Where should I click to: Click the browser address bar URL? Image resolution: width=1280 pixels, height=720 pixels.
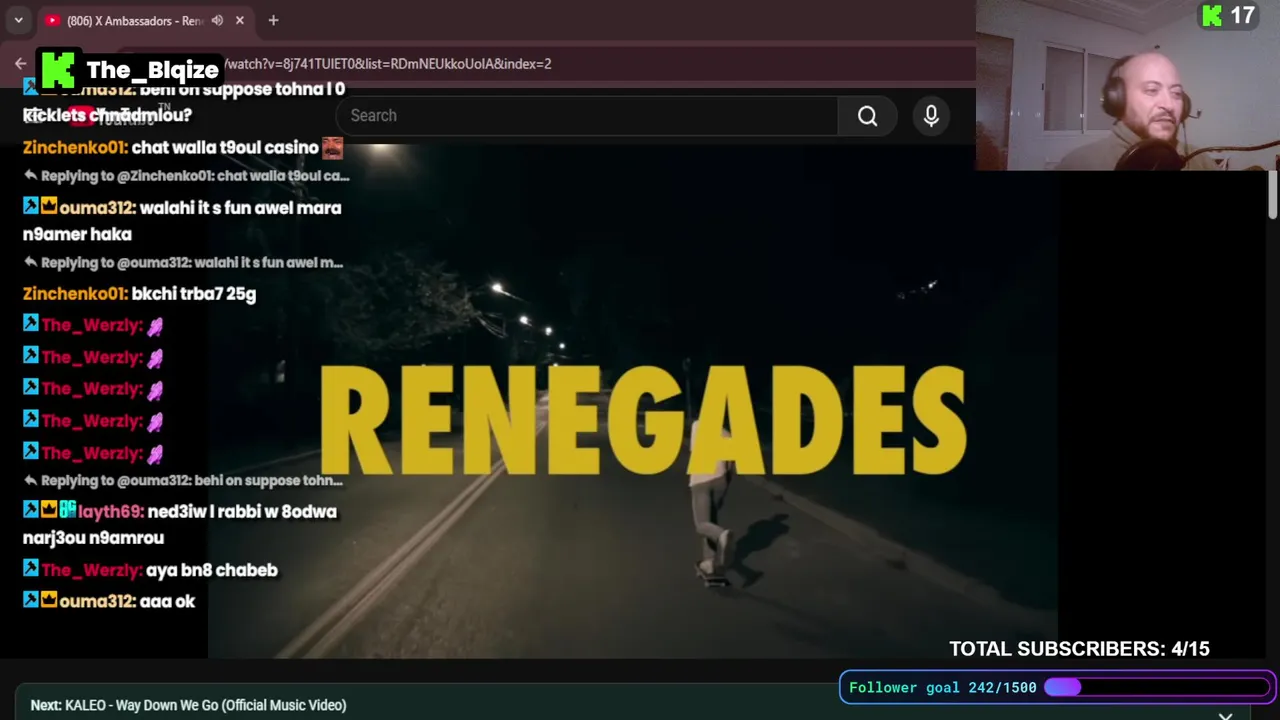pos(390,64)
